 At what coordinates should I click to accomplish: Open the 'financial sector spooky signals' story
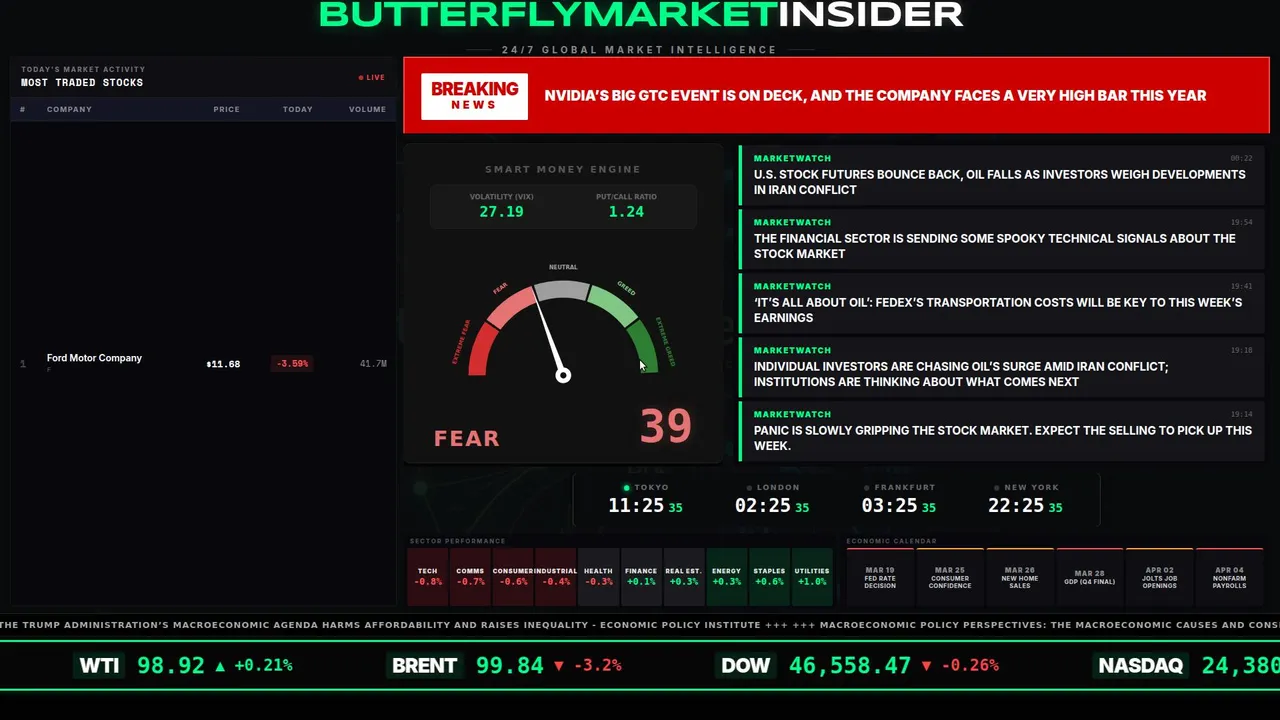point(1002,239)
